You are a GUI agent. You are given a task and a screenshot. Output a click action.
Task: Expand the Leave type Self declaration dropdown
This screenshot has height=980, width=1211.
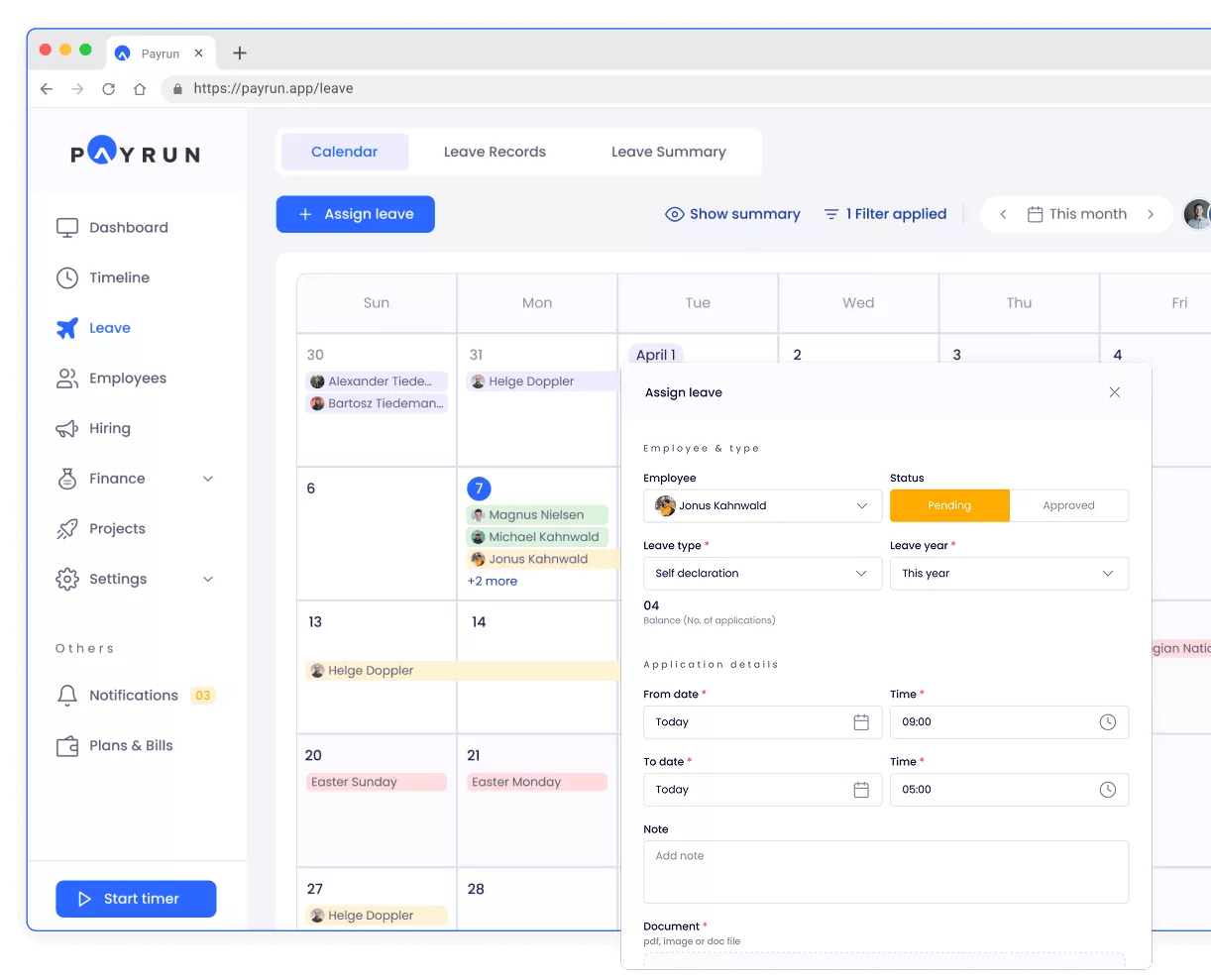coord(762,574)
